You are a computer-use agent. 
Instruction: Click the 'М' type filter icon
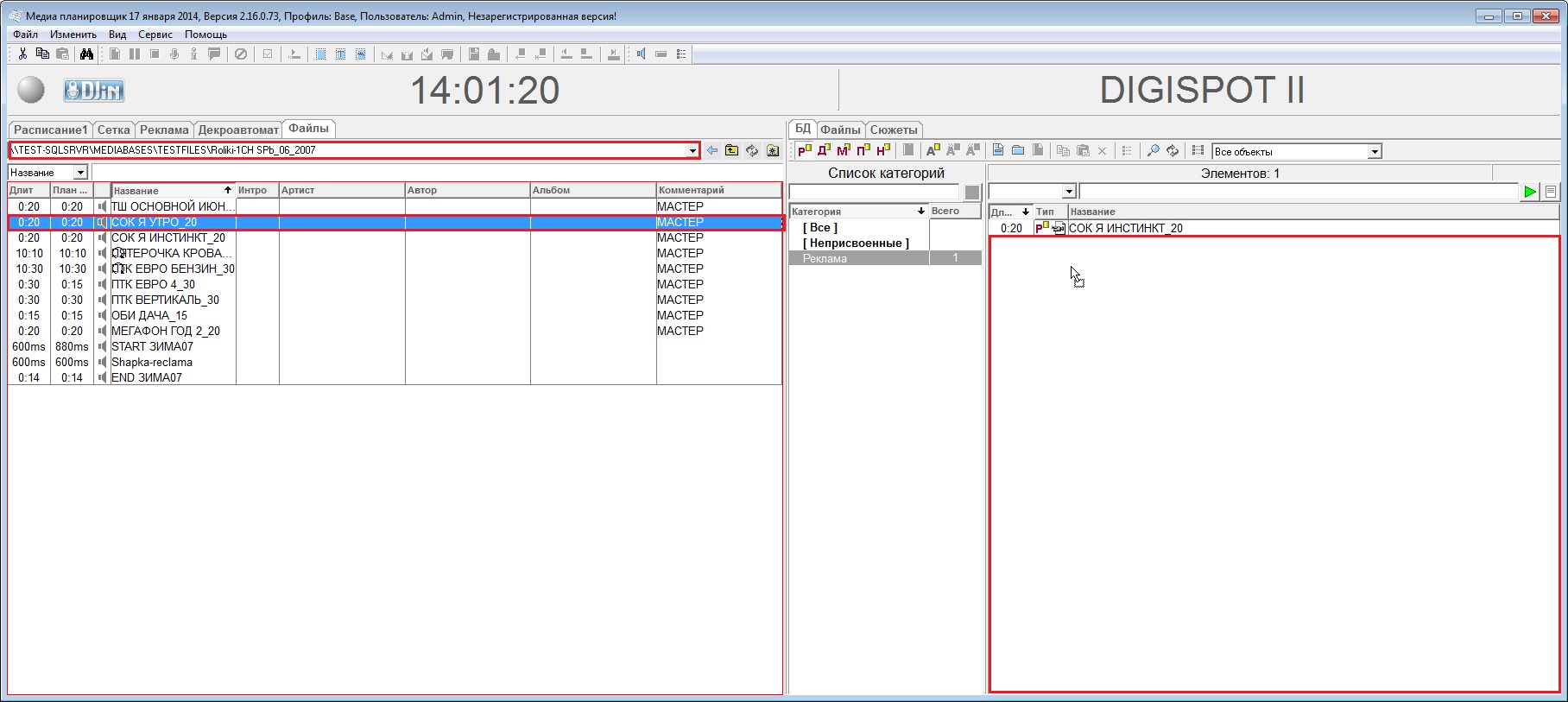click(844, 150)
